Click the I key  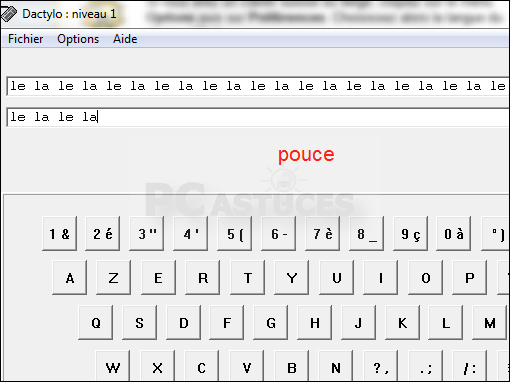[x=381, y=278]
